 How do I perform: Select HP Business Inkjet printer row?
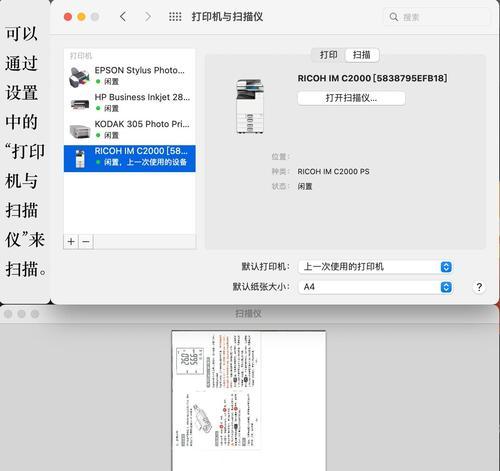[x=130, y=103]
